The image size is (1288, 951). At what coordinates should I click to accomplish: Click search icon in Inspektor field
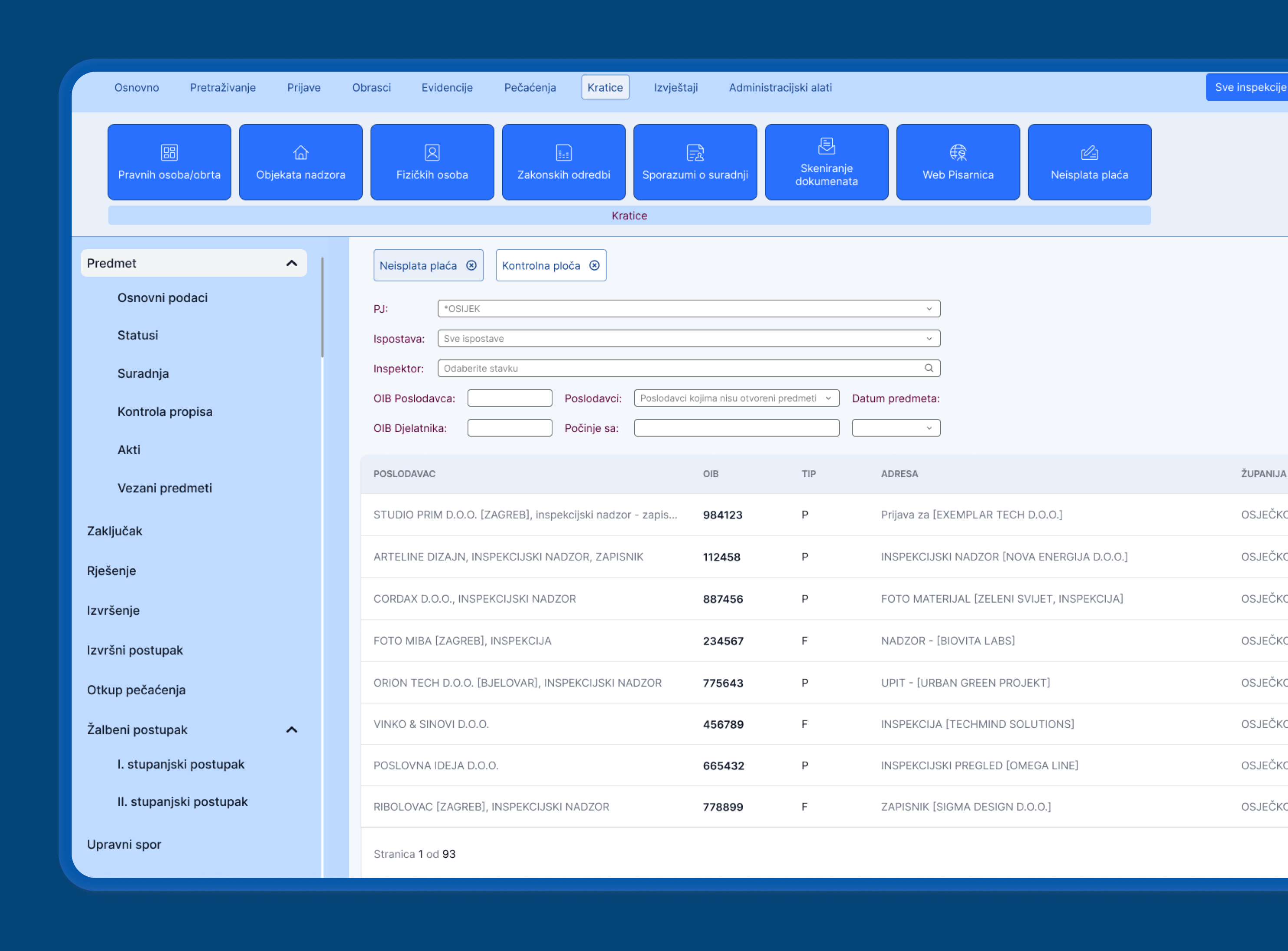pos(928,368)
